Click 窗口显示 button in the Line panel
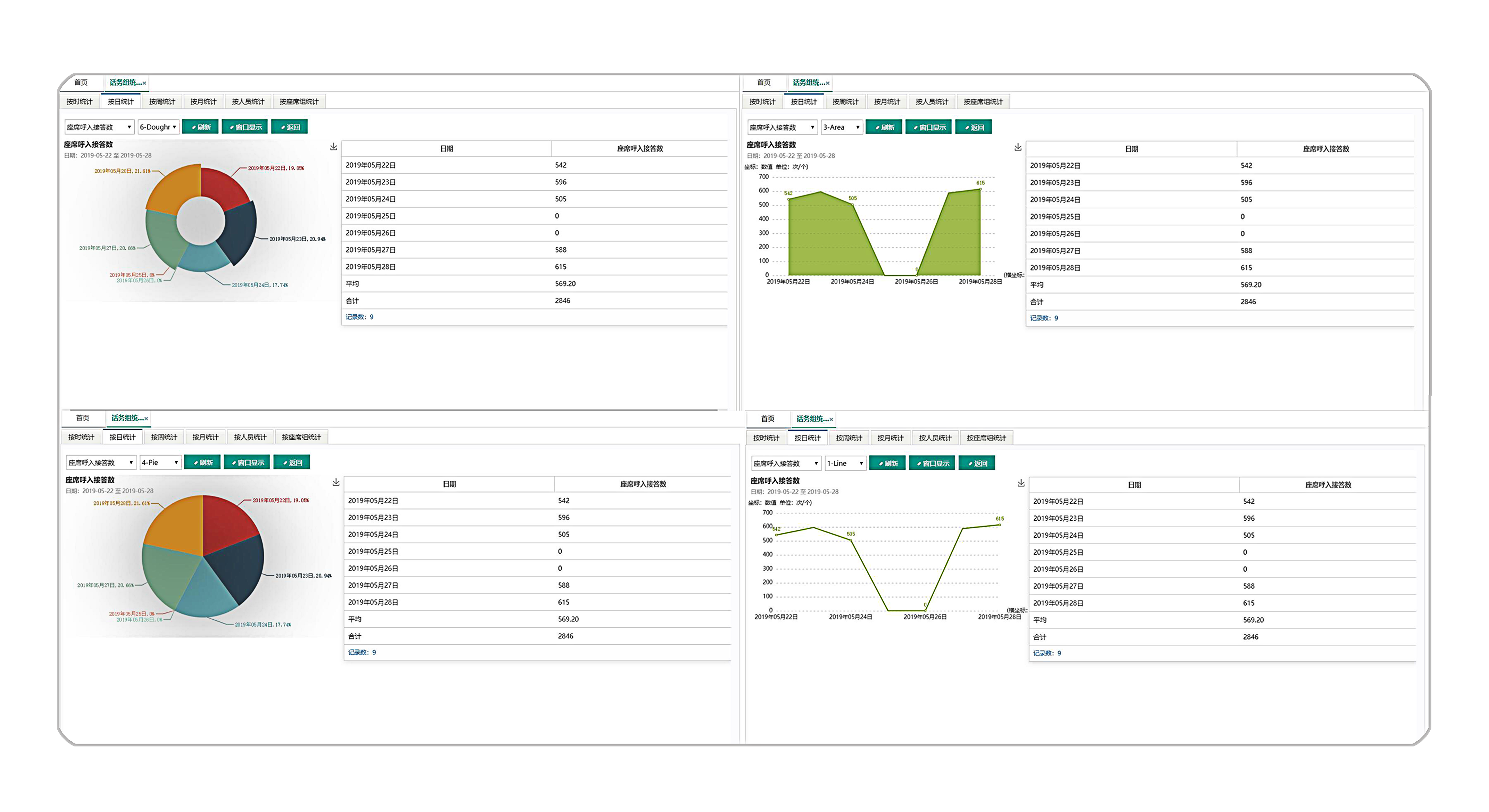This screenshot has height=812, width=1489. (x=932, y=463)
